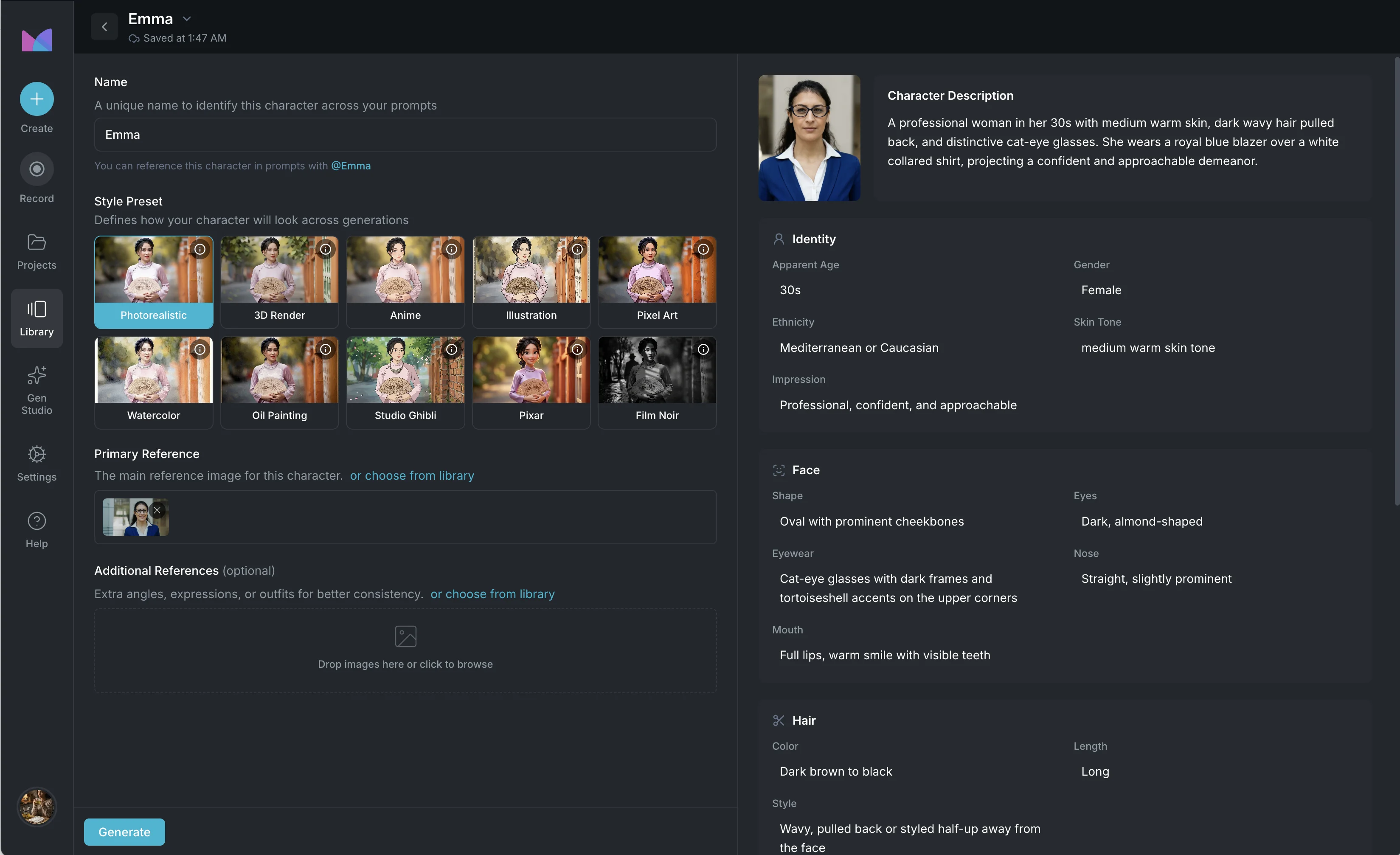This screenshot has height=855, width=1400.
Task: Show info for Anime style
Action: 452,249
